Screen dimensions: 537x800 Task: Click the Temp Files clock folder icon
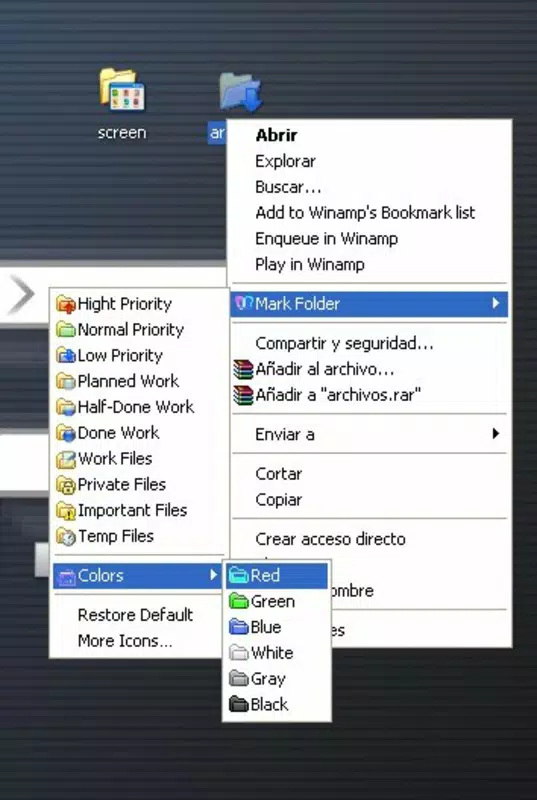click(66, 536)
